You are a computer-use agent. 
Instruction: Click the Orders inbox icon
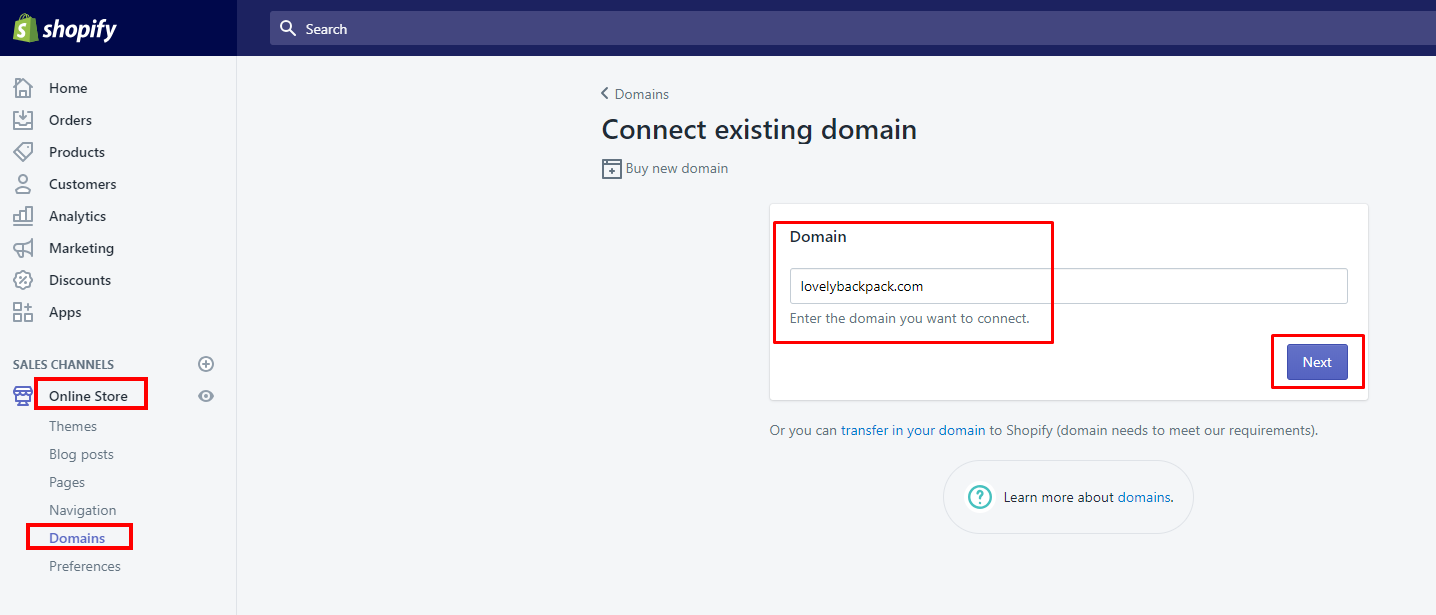(23, 120)
